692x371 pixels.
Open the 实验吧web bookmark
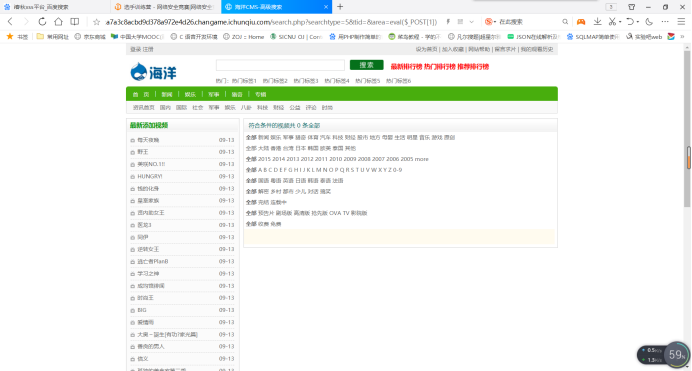point(644,37)
